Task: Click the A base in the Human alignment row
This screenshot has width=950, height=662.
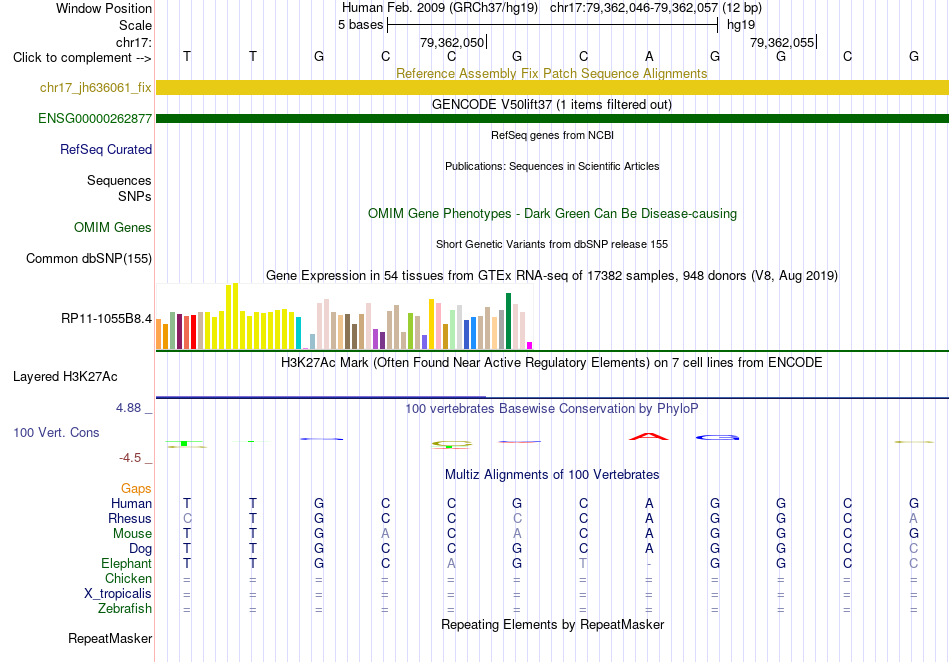Action: coord(649,503)
